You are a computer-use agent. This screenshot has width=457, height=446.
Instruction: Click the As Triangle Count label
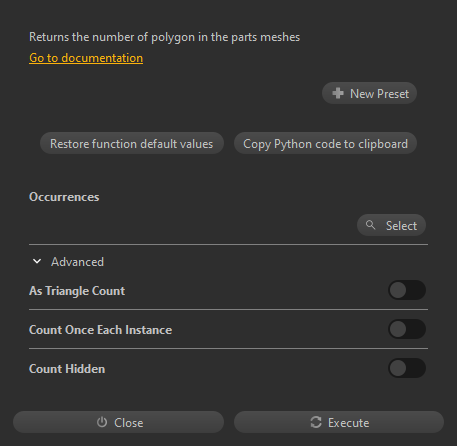[77, 291]
